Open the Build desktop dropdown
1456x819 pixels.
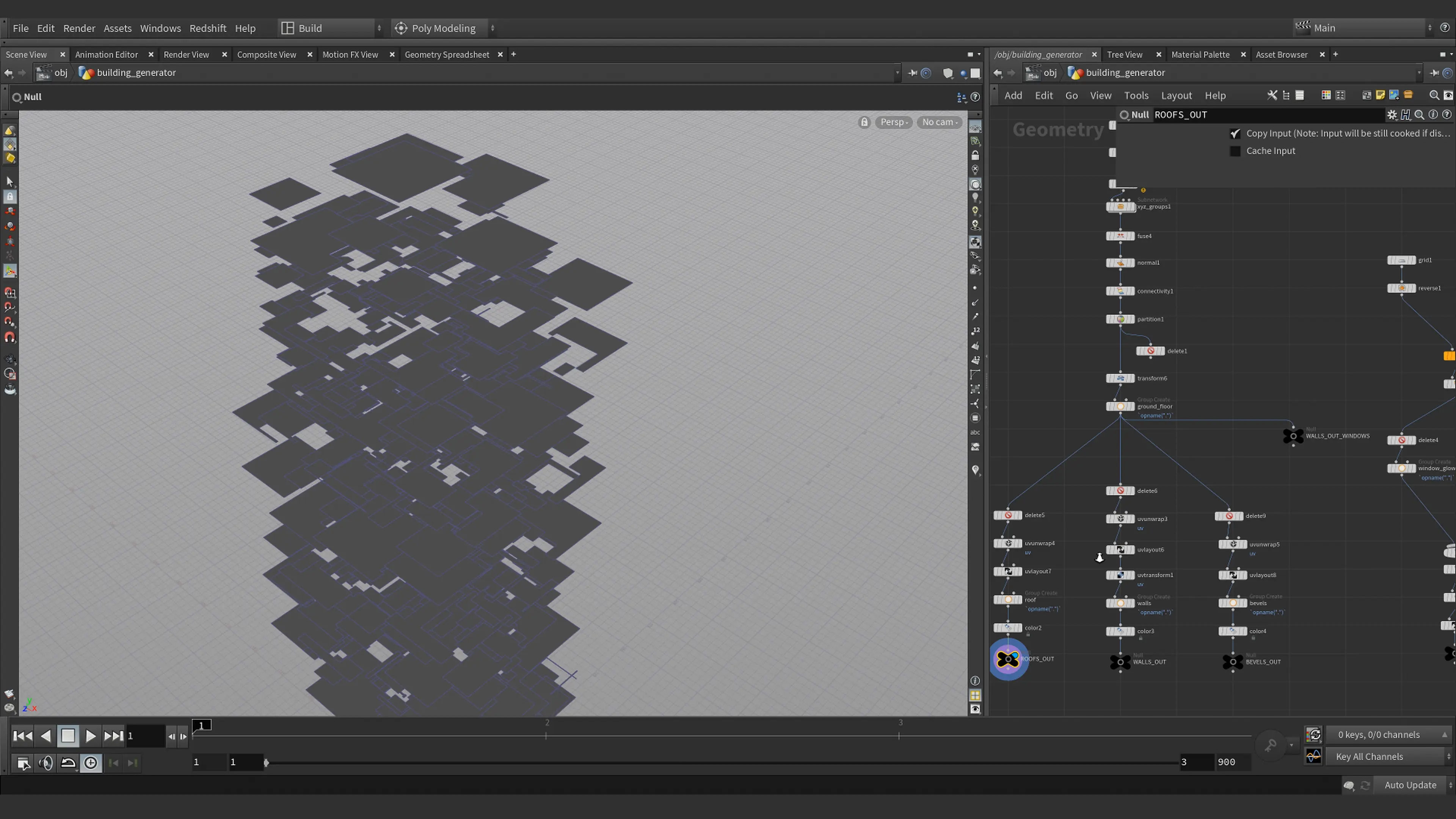point(331,28)
